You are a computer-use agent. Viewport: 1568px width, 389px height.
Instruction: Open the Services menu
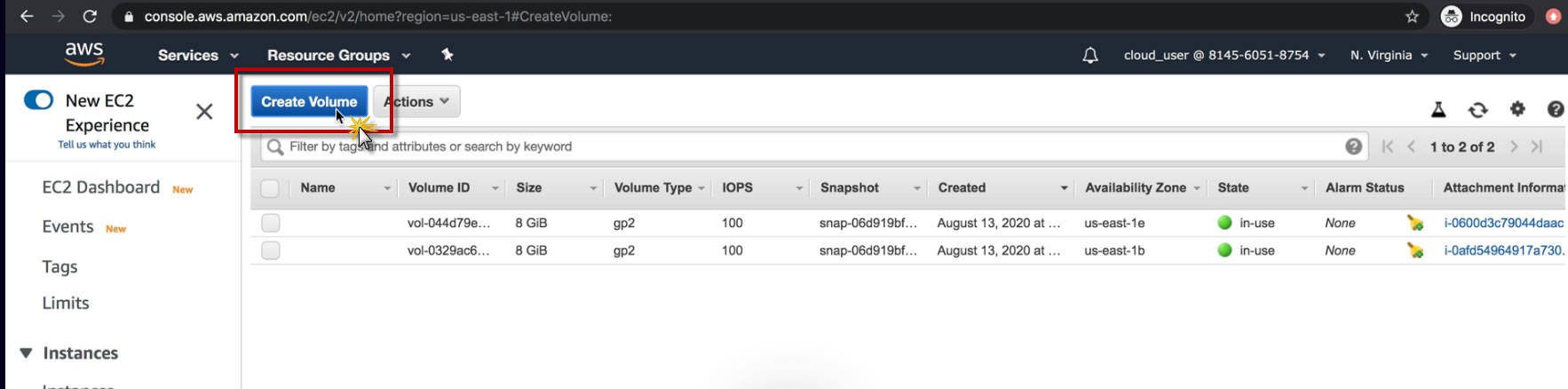(197, 55)
